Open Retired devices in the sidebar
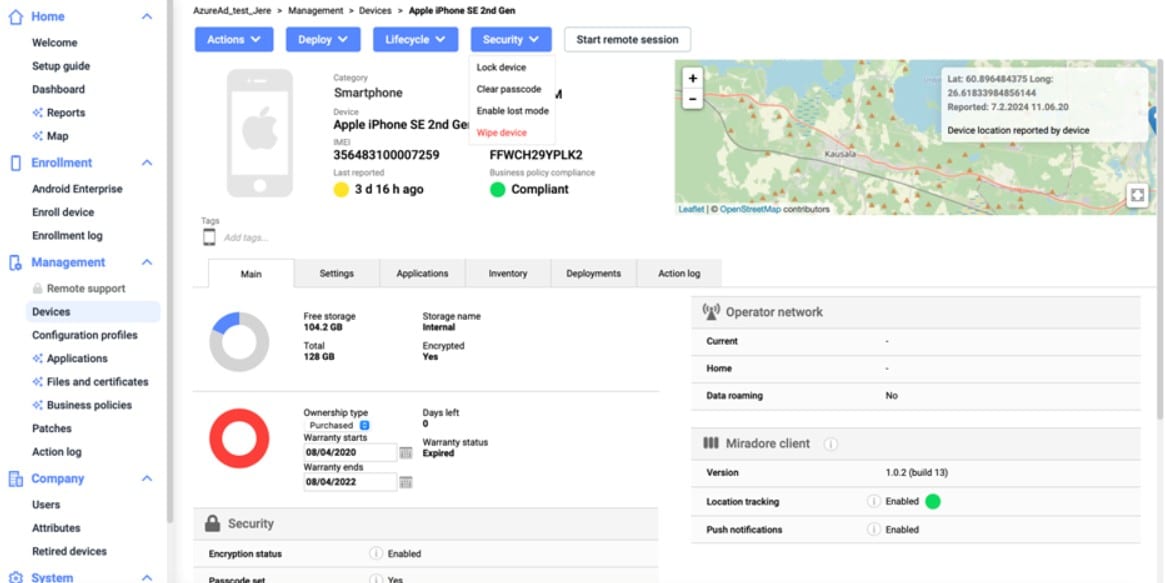This screenshot has width=1165, height=583. coord(69,551)
